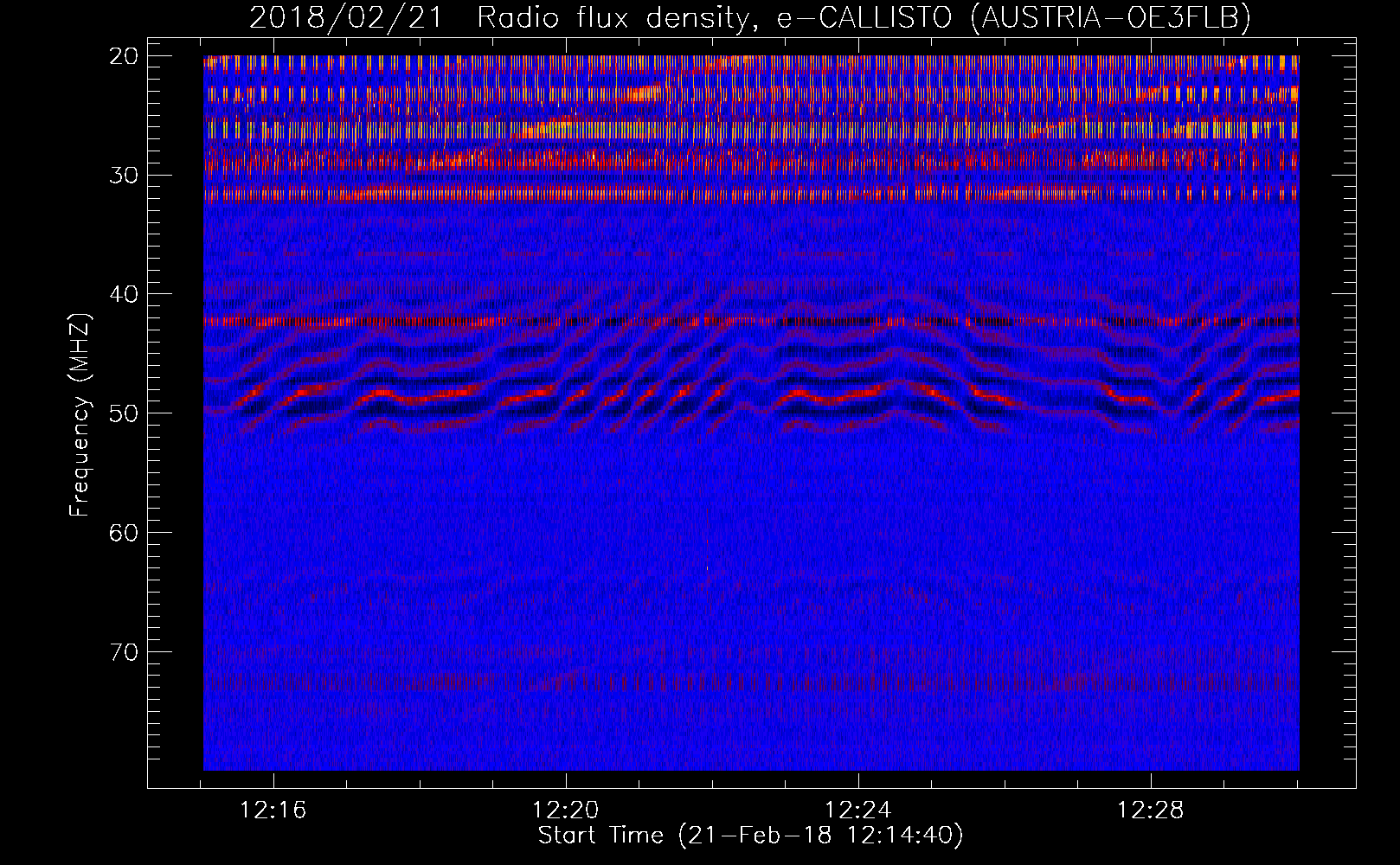
Task: Click the plot title 'Radio flux density, e-CALLISTO'
Action: [715, 17]
